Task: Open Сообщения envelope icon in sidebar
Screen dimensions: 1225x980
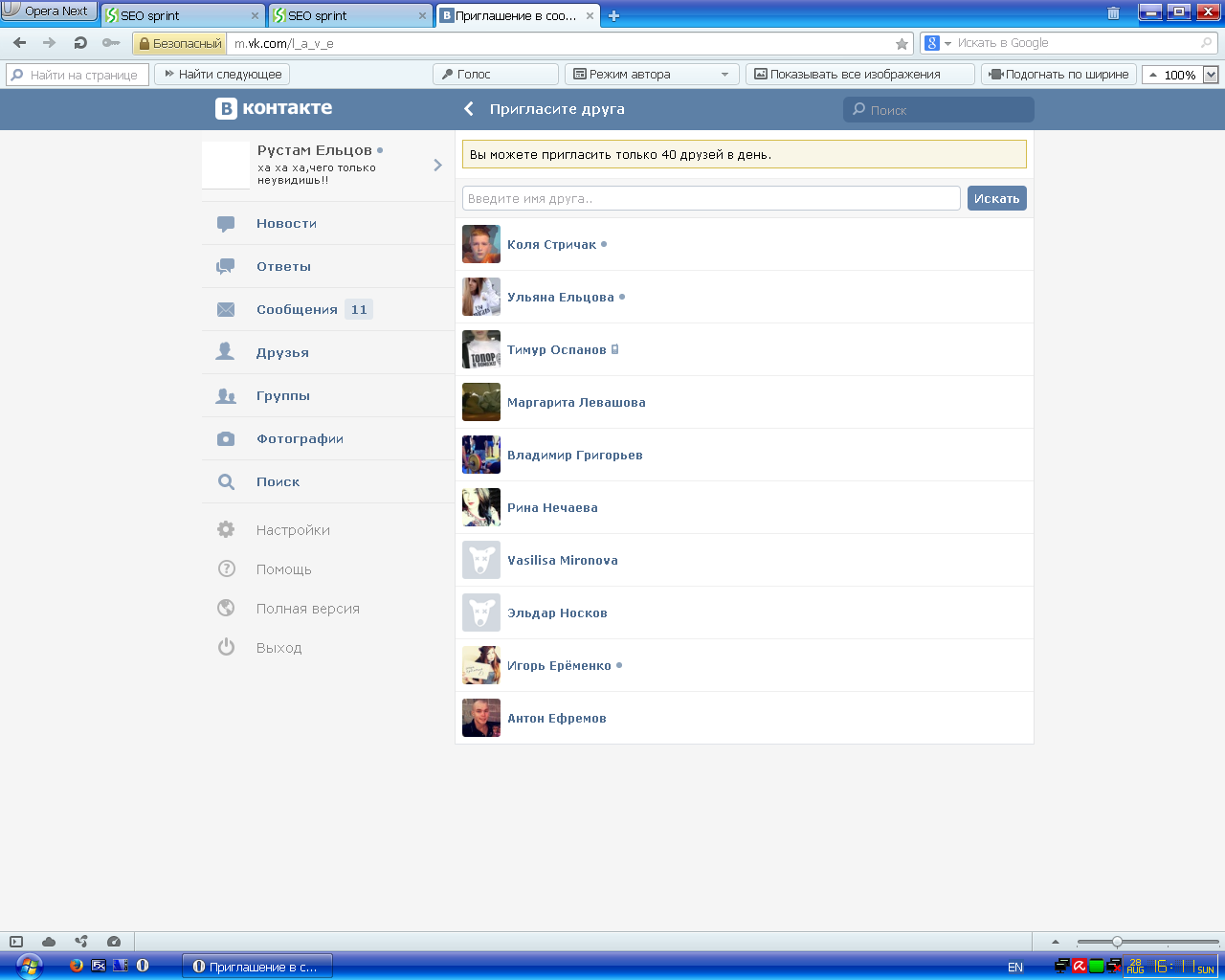Action: [x=226, y=310]
